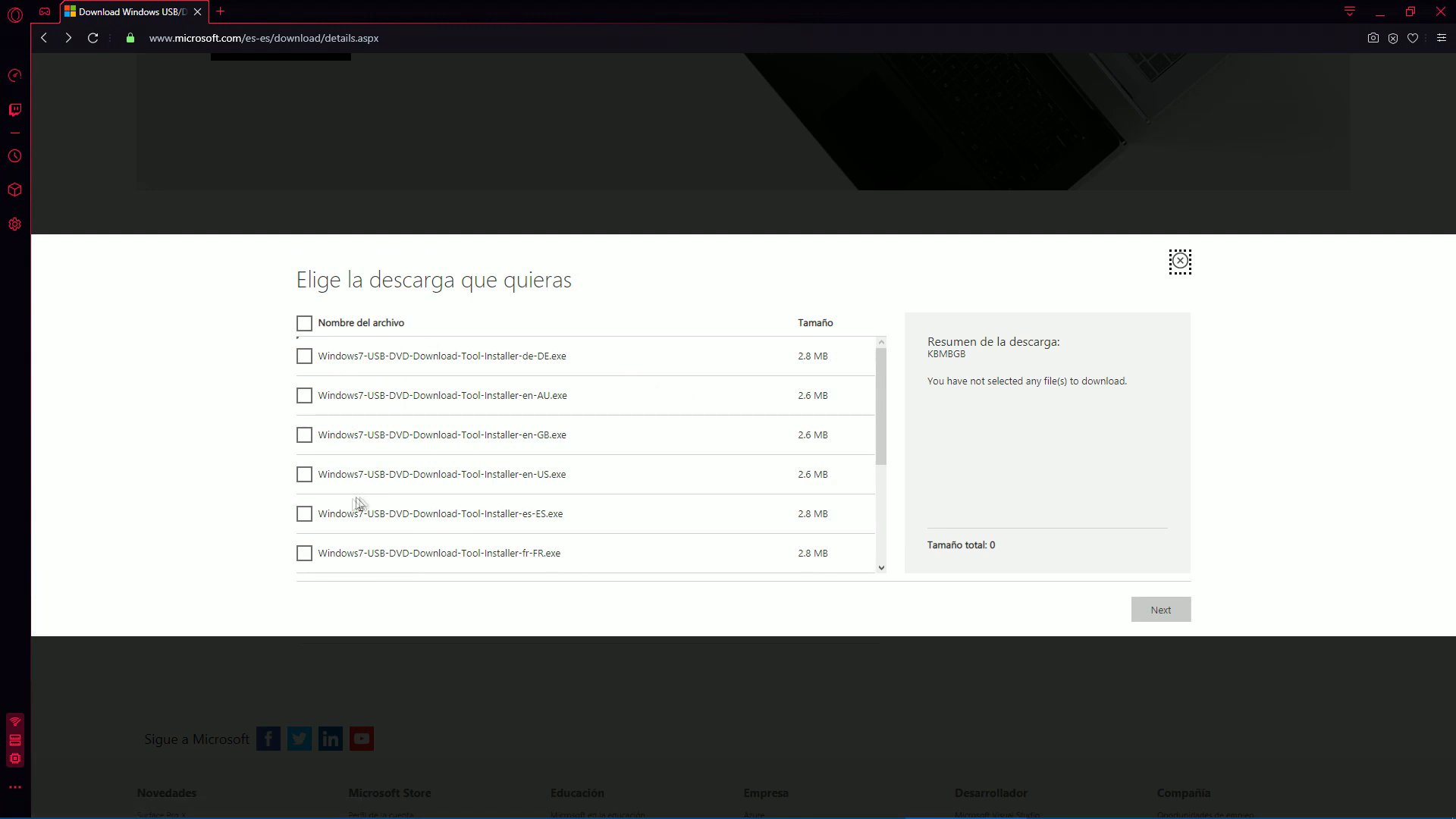Viewport: 1456px width, 819px height.
Task: Open Easy Setup menu icon
Action: click(1442, 38)
